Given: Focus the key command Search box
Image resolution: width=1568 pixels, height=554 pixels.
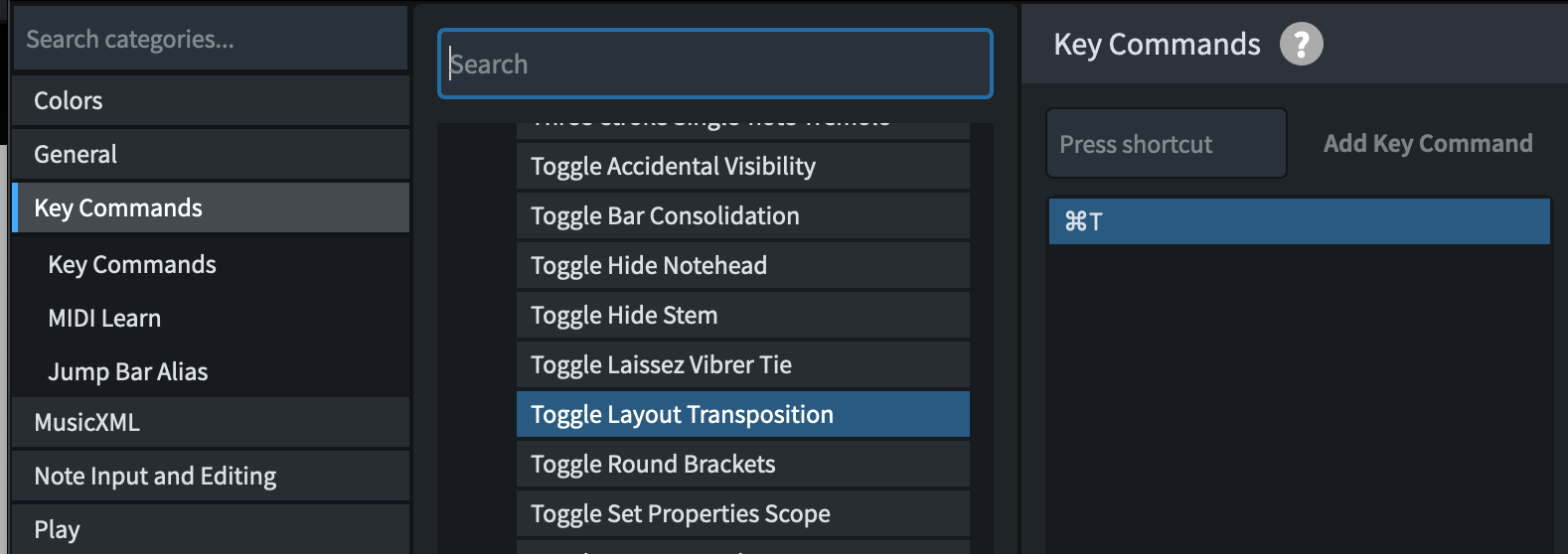Looking at the screenshot, I should tap(715, 65).
